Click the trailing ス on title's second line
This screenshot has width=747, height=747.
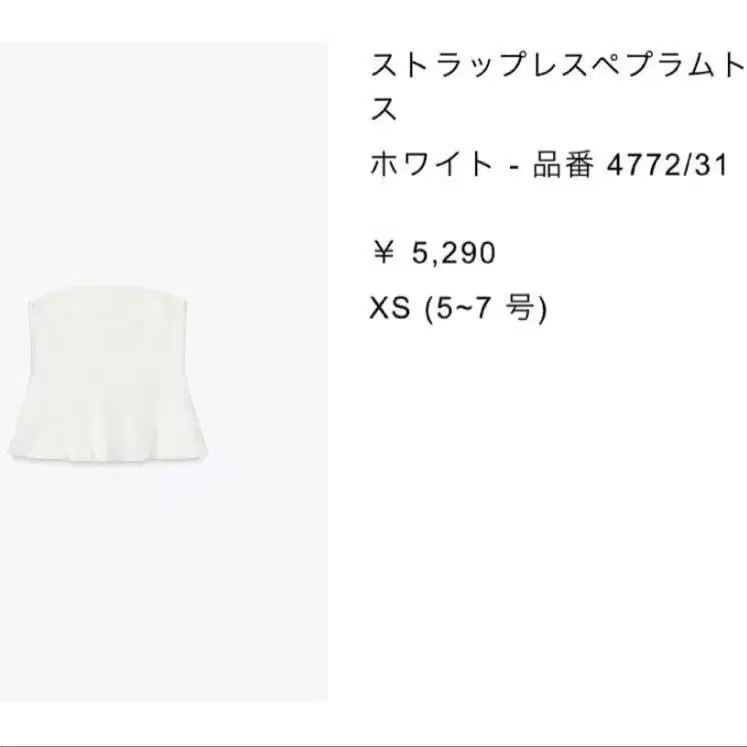[384, 109]
